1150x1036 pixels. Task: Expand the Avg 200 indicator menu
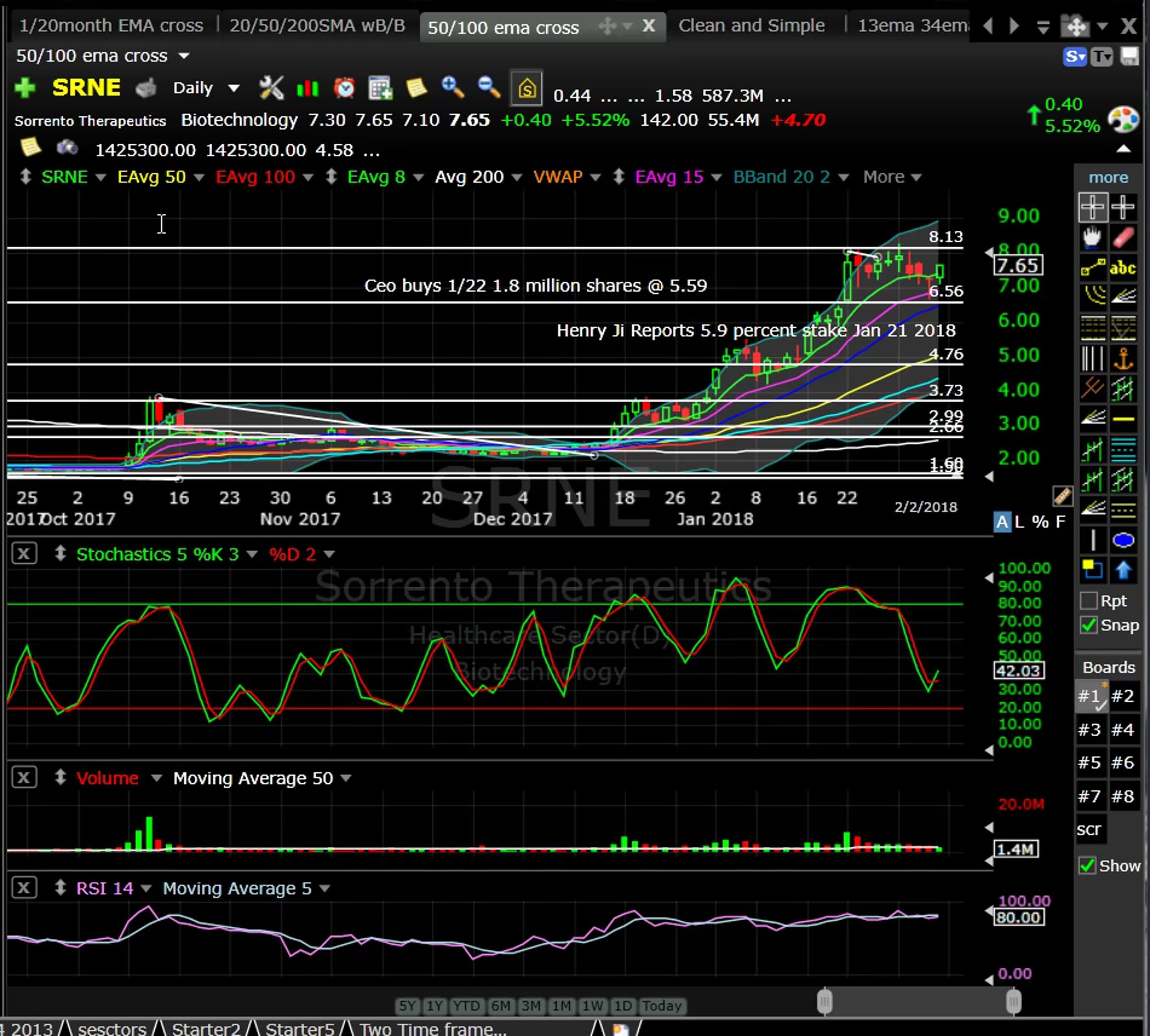point(517,178)
